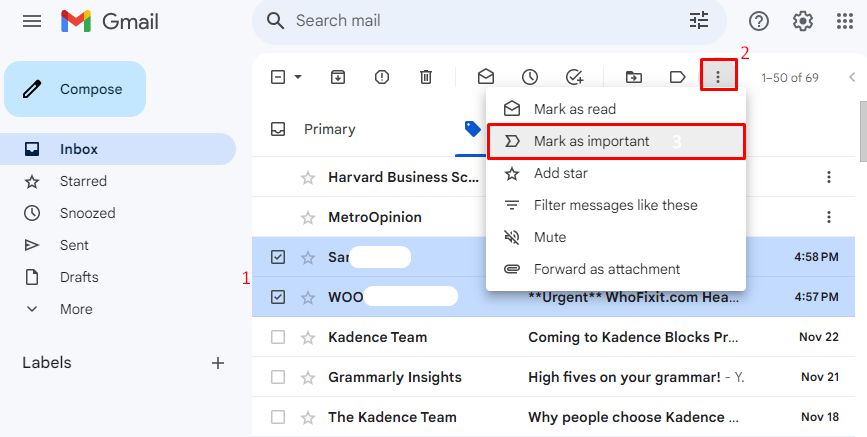
Task: Delete selected emails with trash icon
Action: click(x=426, y=77)
